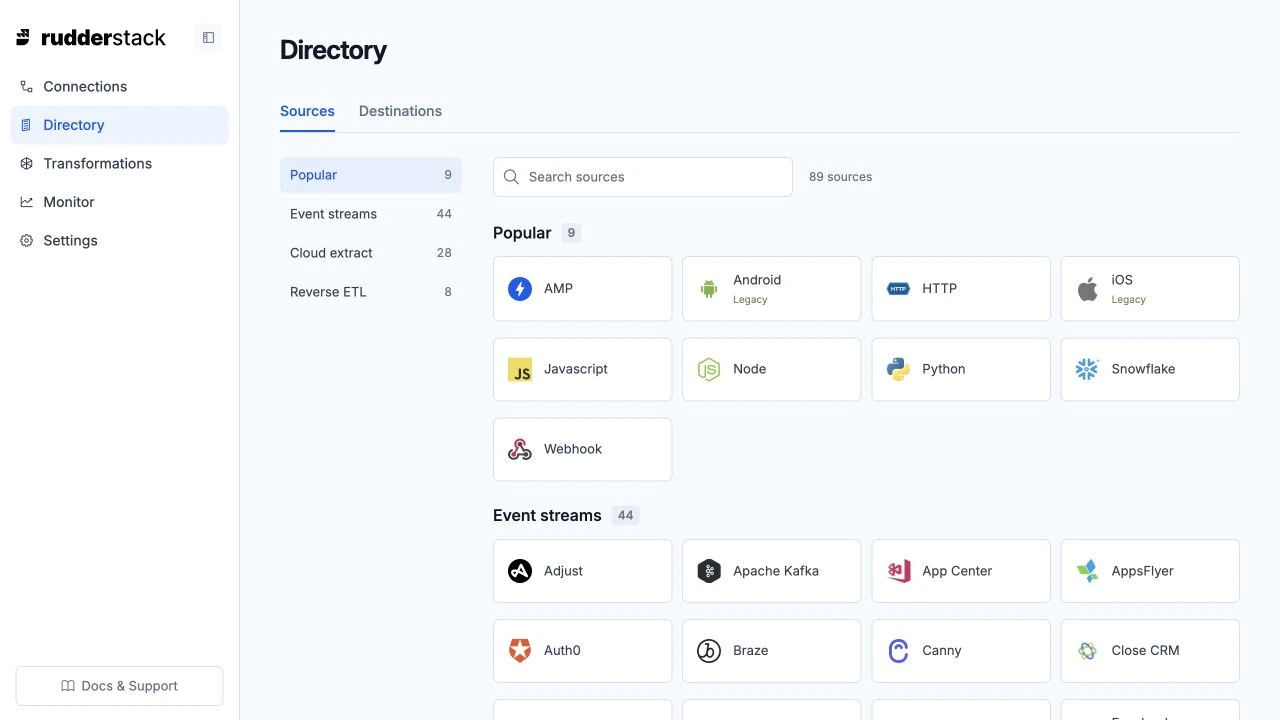1280x720 pixels.
Task: Click the "Event streams" section heading
Action: 547,516
